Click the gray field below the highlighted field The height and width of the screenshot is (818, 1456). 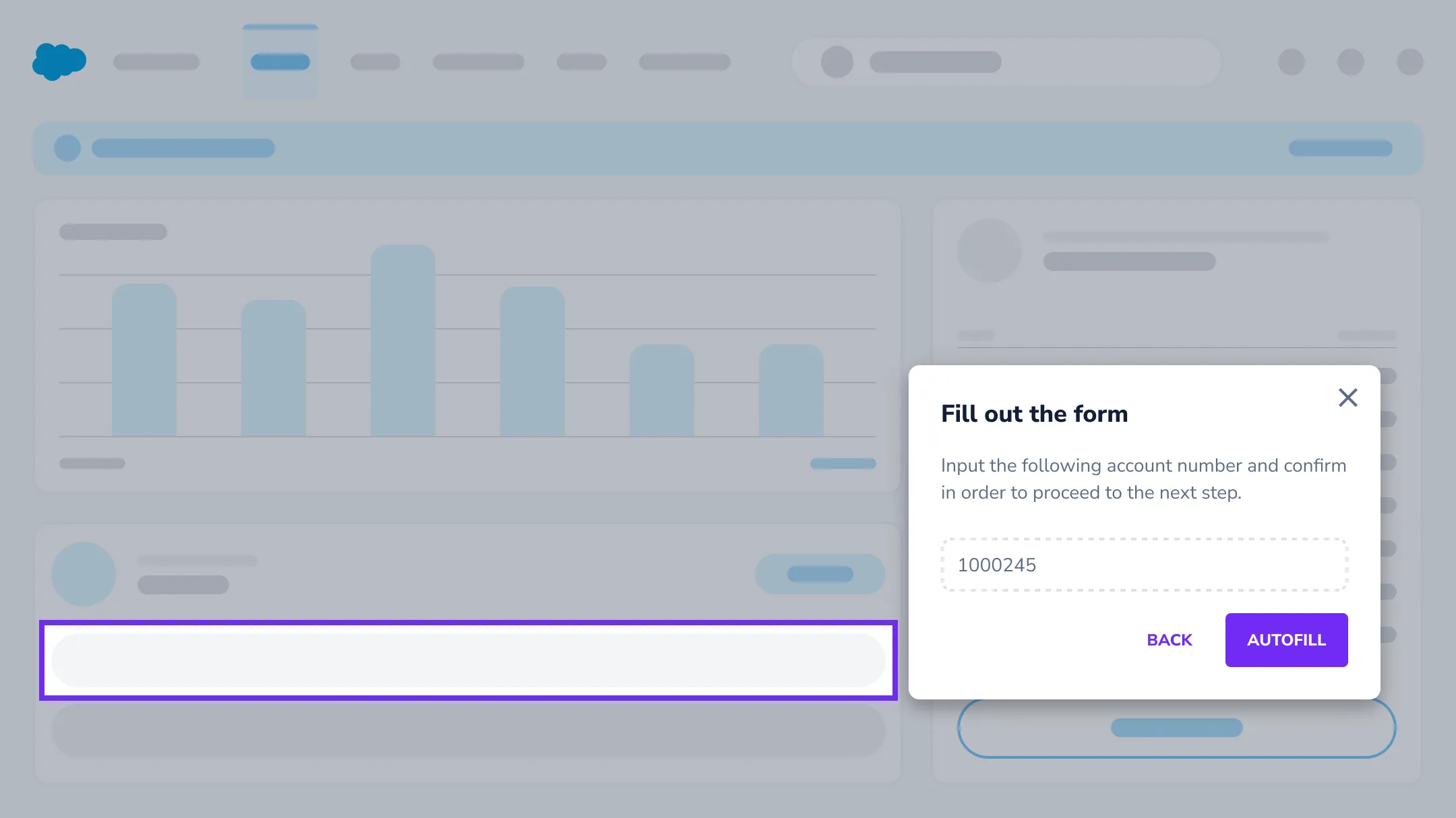point(468,730)
